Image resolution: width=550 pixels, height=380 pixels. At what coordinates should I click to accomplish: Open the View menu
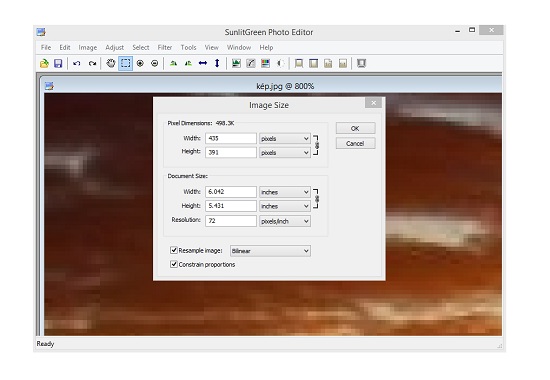[x=212, y=47]
